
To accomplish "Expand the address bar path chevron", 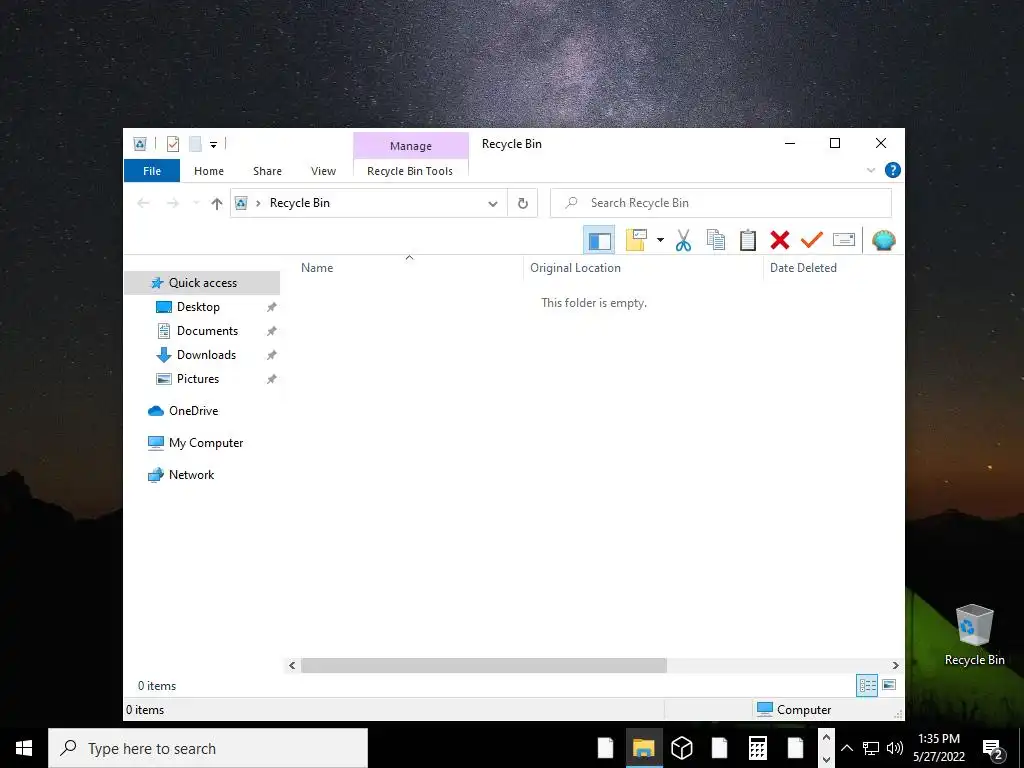I will coord(259,203).
